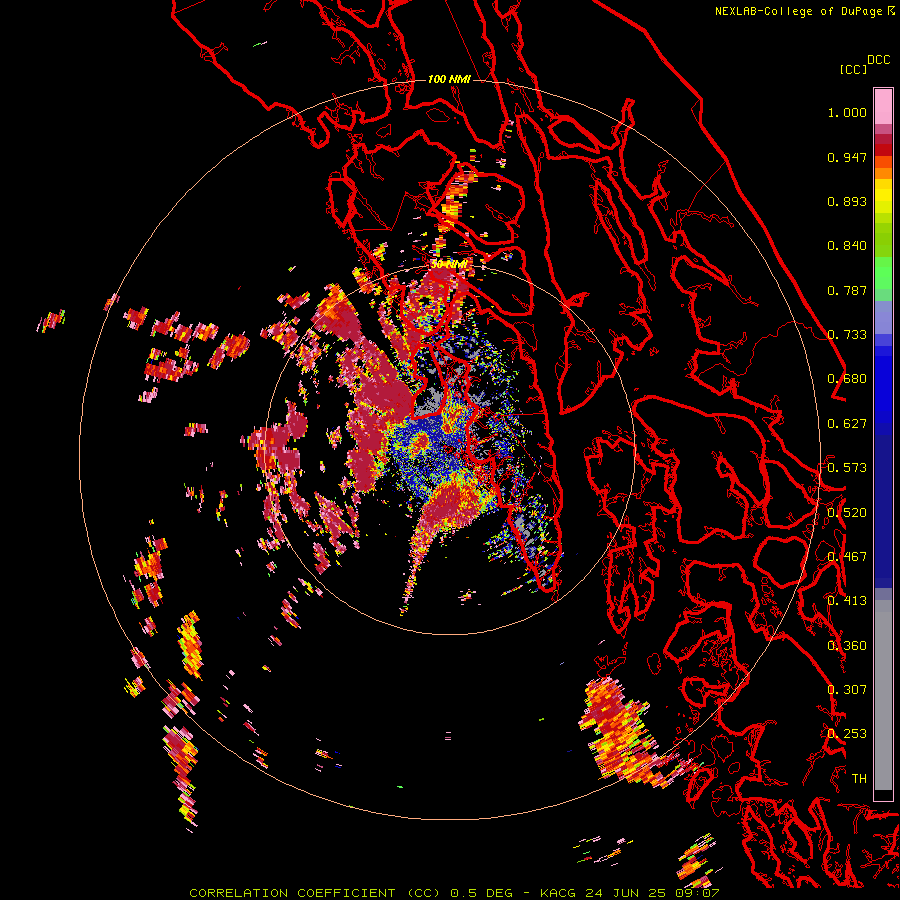This screenshot has width=900, height=900.
Task: Click the KACG radar site identifier
Action: pyautogui.click(x=558, y=893)
